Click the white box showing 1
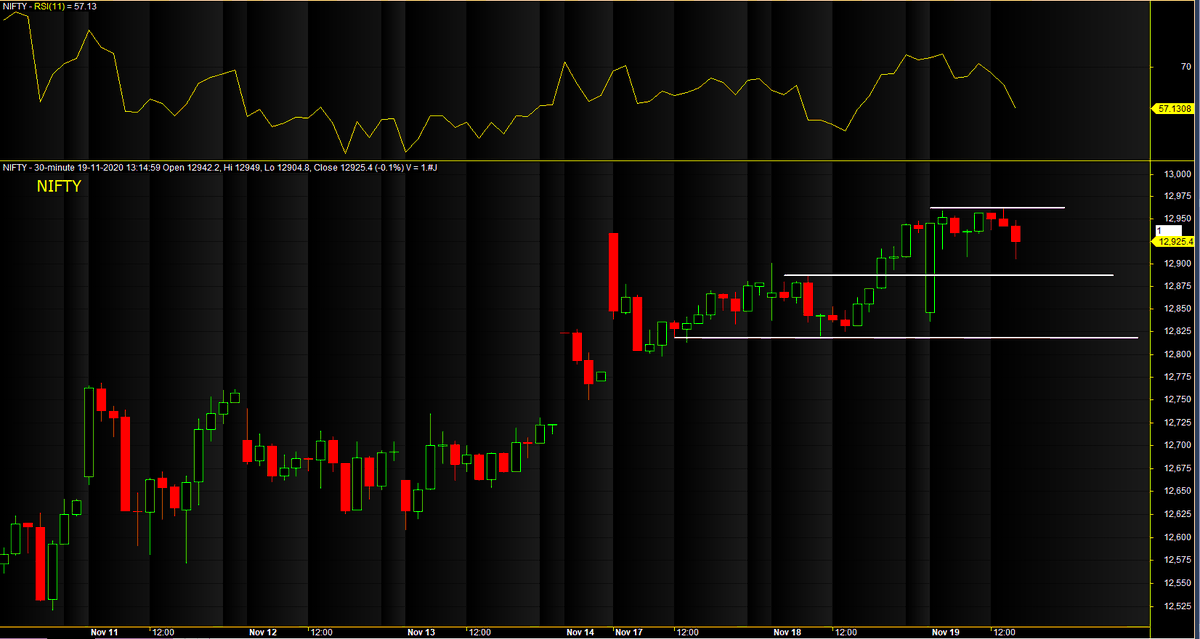Image resolution: width=1200 pixels, height=639 pixels. pos(1166,230)
